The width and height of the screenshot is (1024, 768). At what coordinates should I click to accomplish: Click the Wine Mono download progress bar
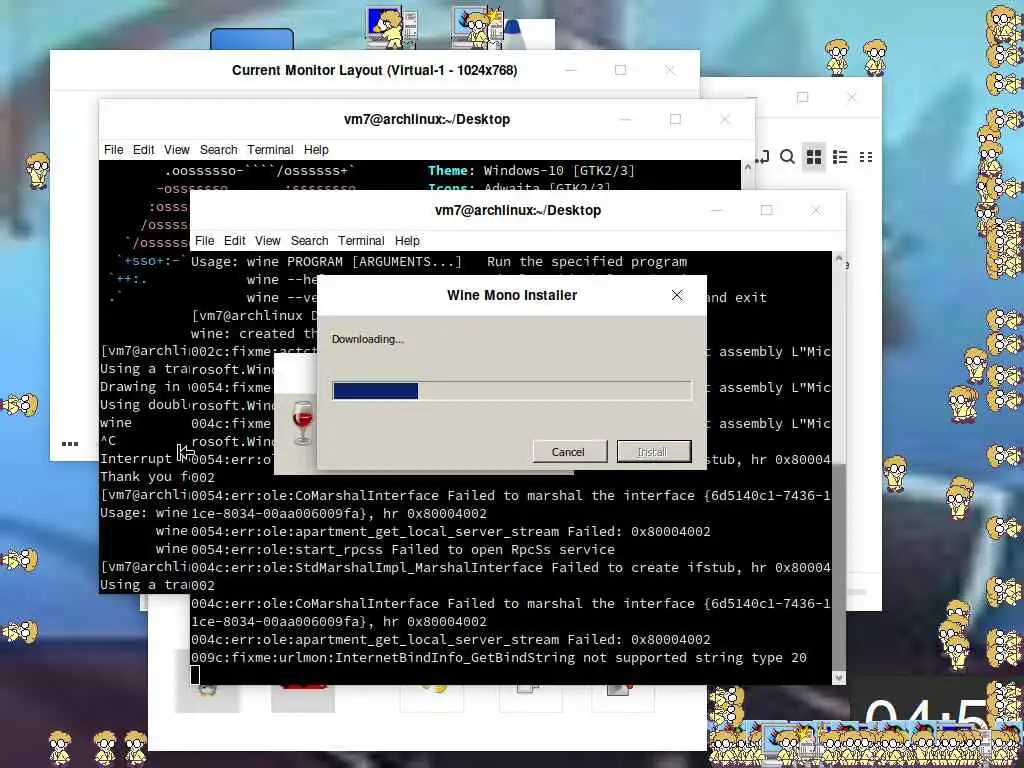[x=512, y=391]
